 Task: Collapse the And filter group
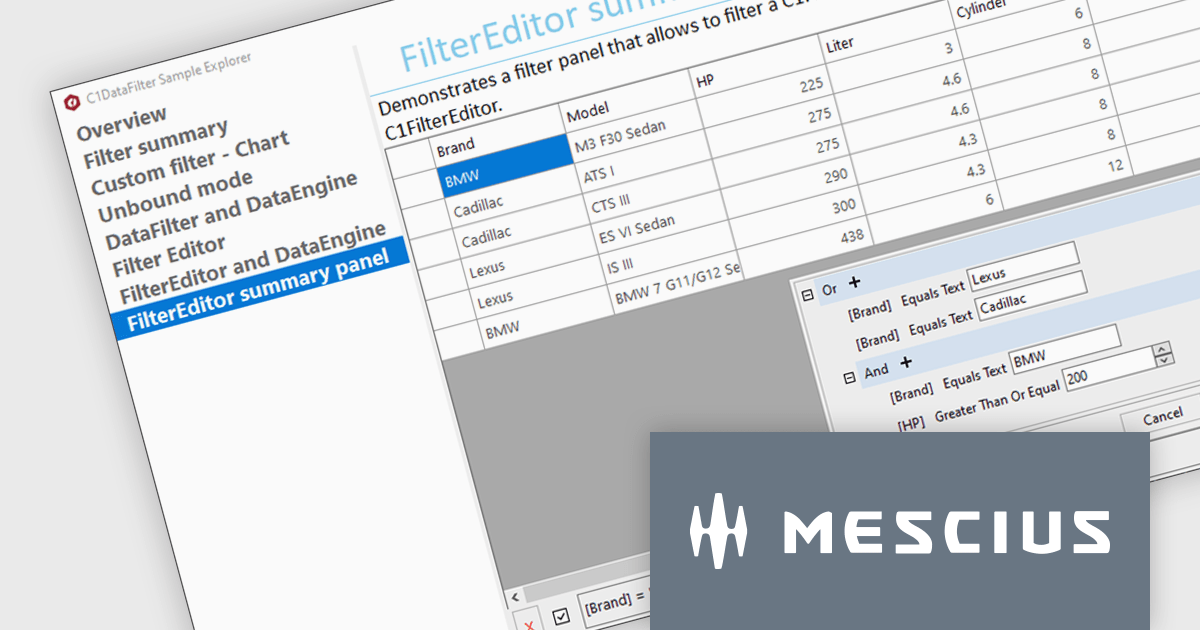849,377
